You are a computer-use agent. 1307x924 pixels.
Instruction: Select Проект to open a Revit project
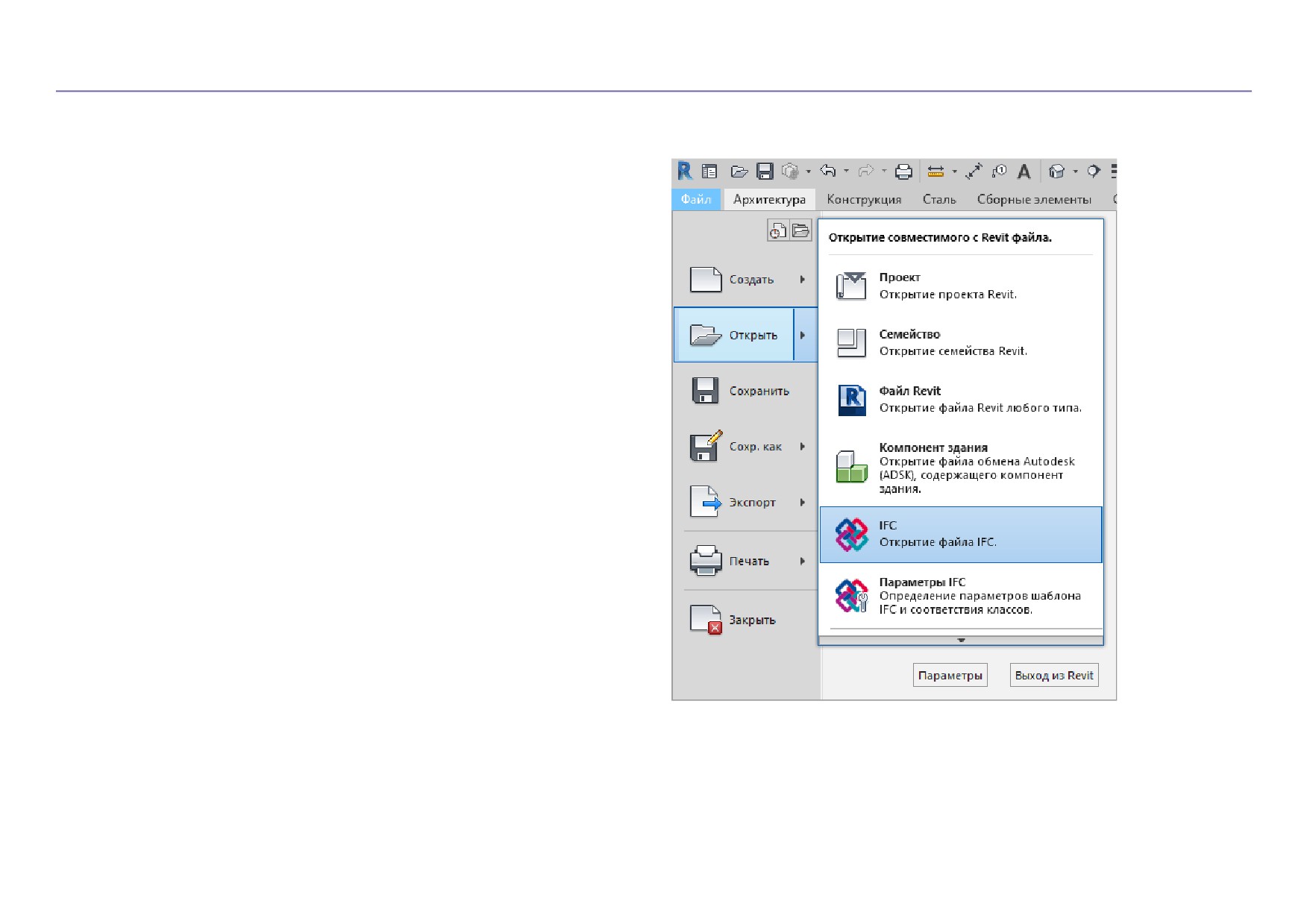(x=961, y=286)
